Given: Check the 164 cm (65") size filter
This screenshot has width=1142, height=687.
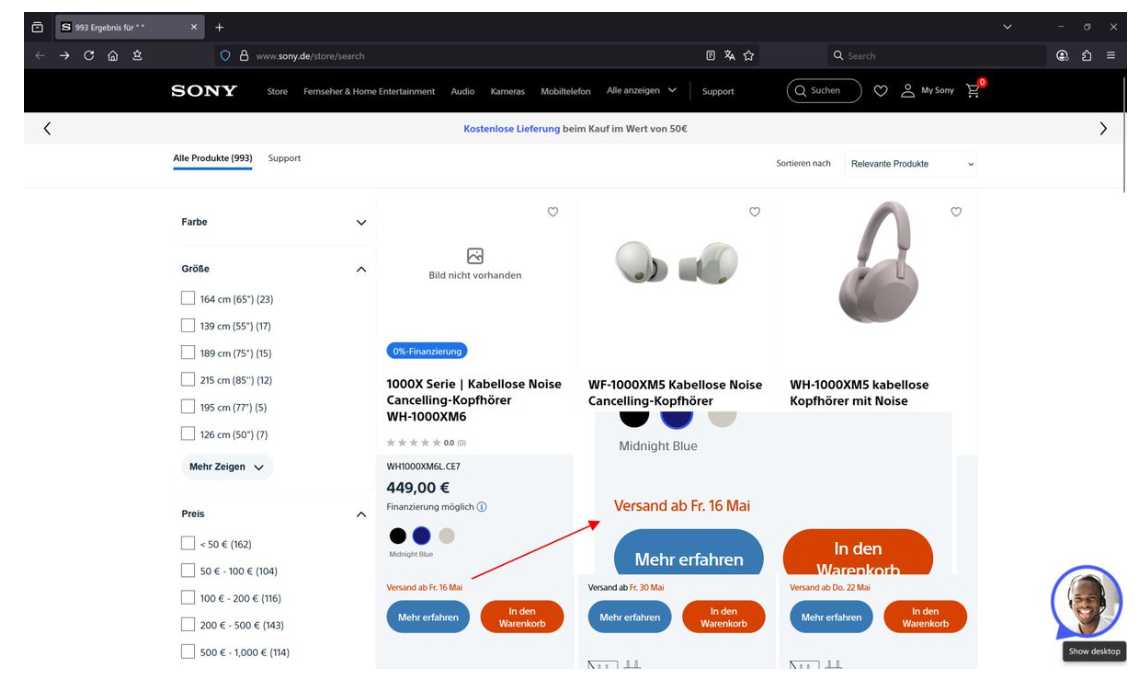Looking at the screenshot, I should tap(188, 298).
